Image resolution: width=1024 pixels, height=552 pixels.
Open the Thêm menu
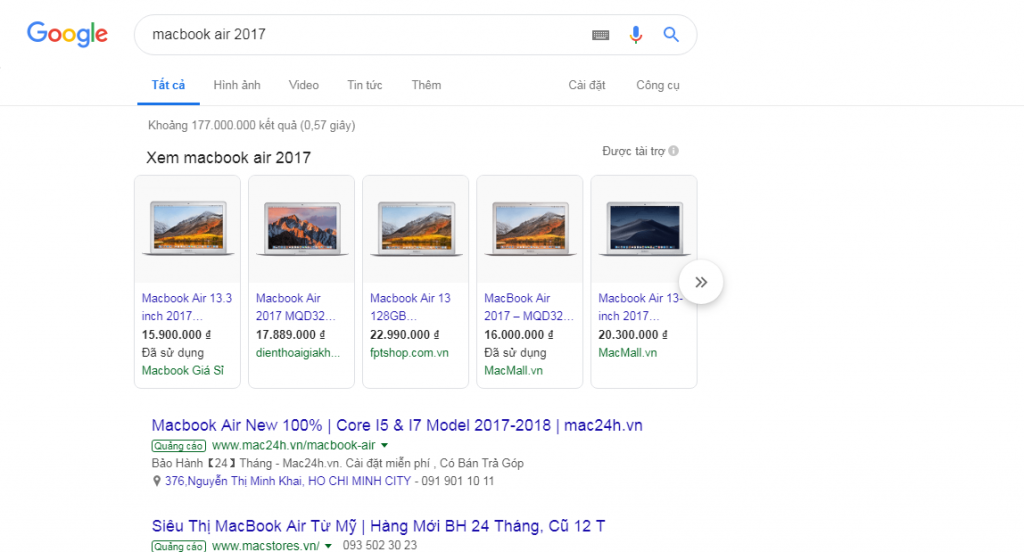[x=426, y=85]
